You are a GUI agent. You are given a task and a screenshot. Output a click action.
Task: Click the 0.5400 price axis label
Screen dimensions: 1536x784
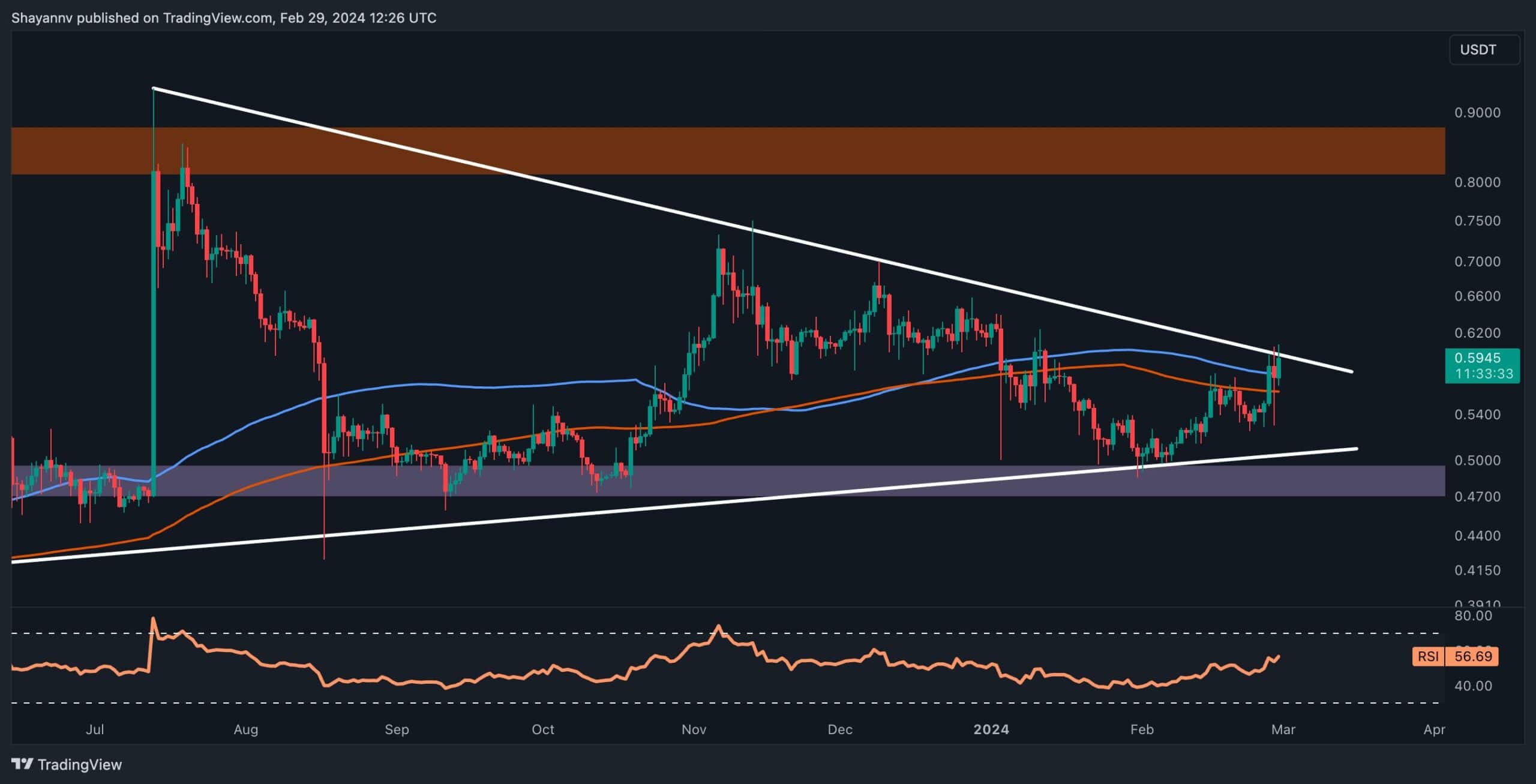click(1477, 414)
